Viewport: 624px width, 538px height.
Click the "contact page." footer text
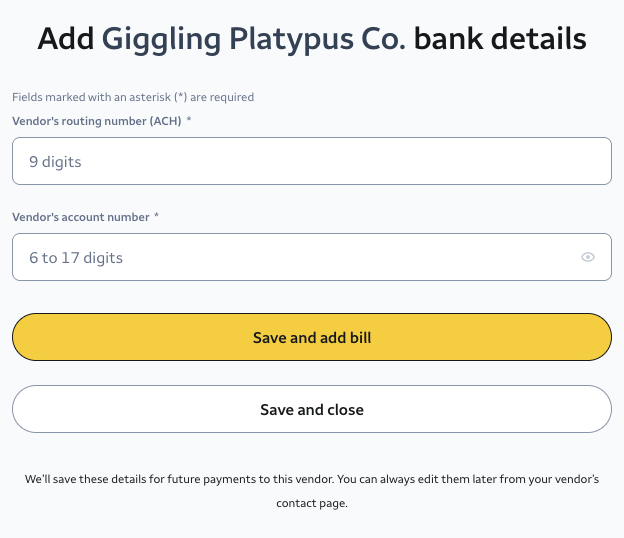pyautogui.click(x=312, y=503)
